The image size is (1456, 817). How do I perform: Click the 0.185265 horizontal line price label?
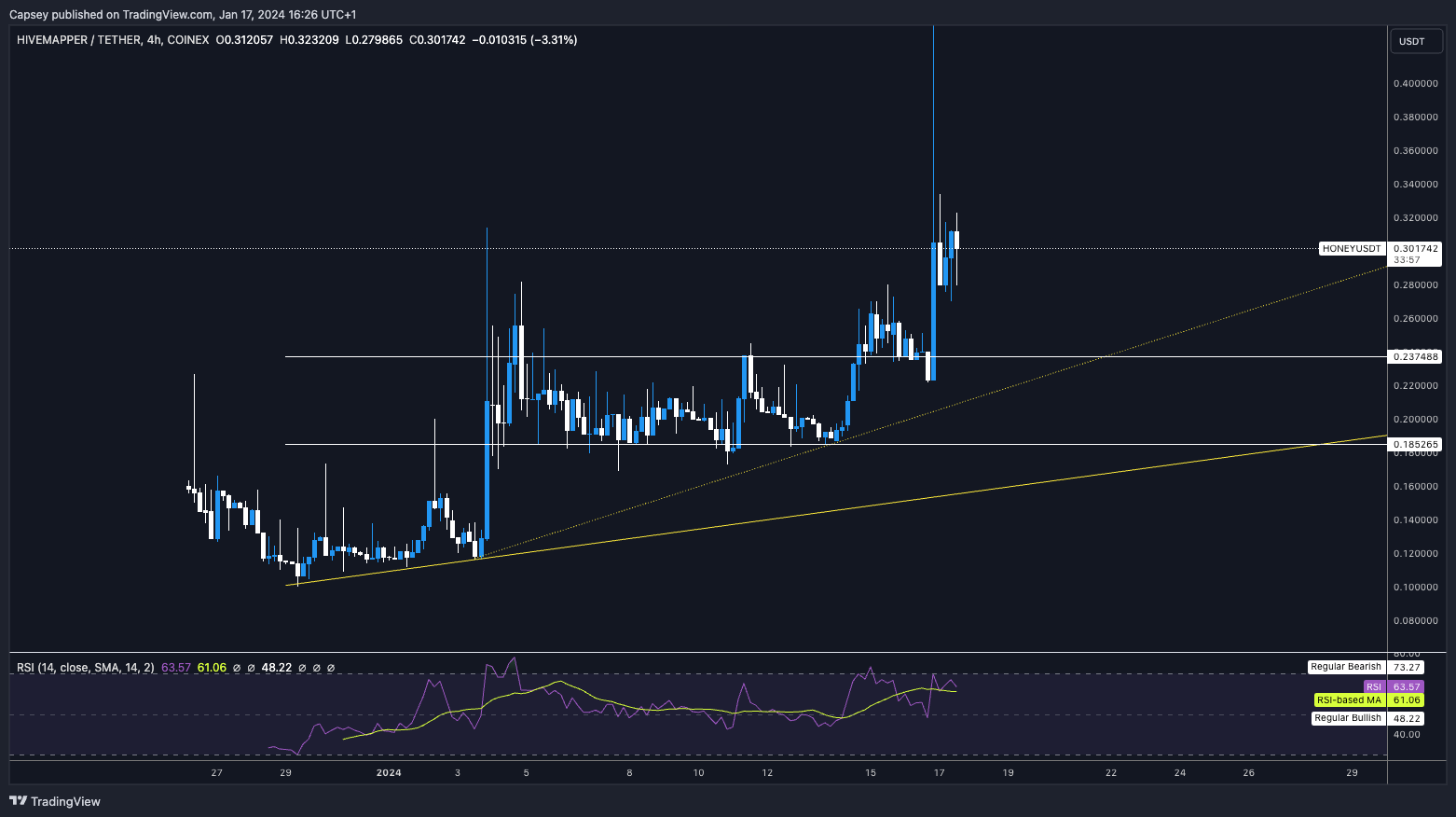pos(1415,445)
